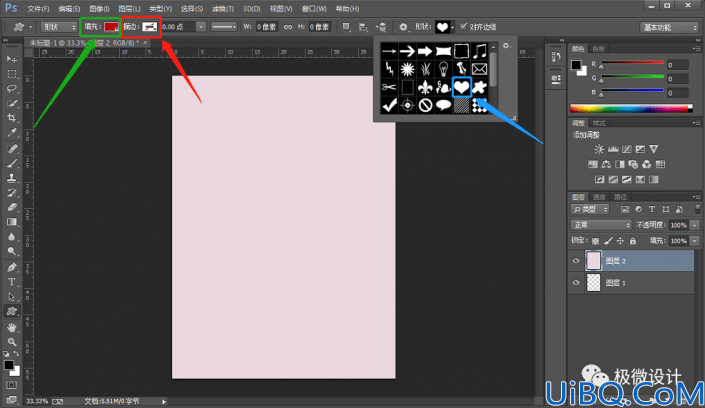Click the width W input field
The height and width of the screenshot is (408, 705).
pyautogui.click(x=267, y=27)
